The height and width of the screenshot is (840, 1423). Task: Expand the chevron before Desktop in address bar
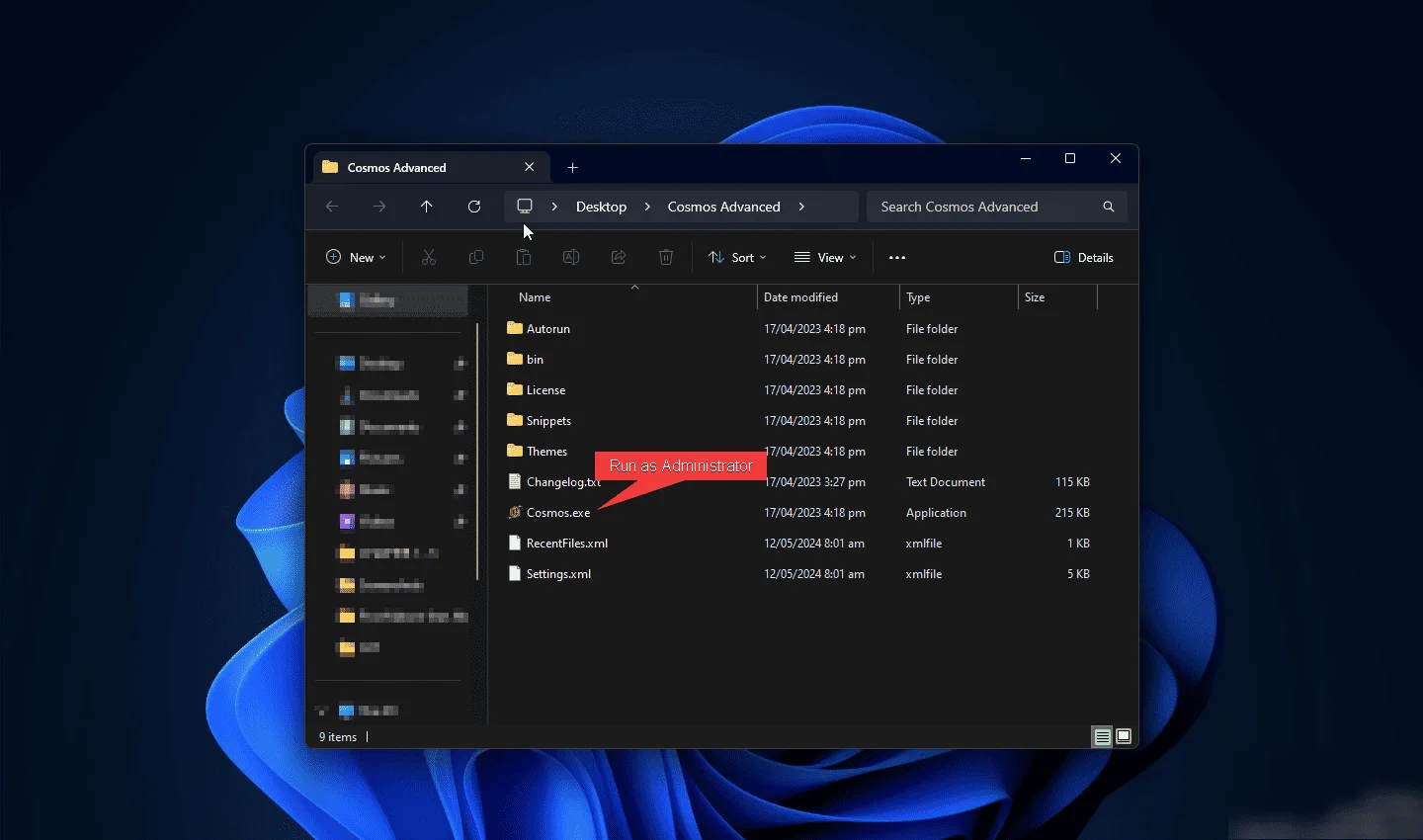coord(554,207)
